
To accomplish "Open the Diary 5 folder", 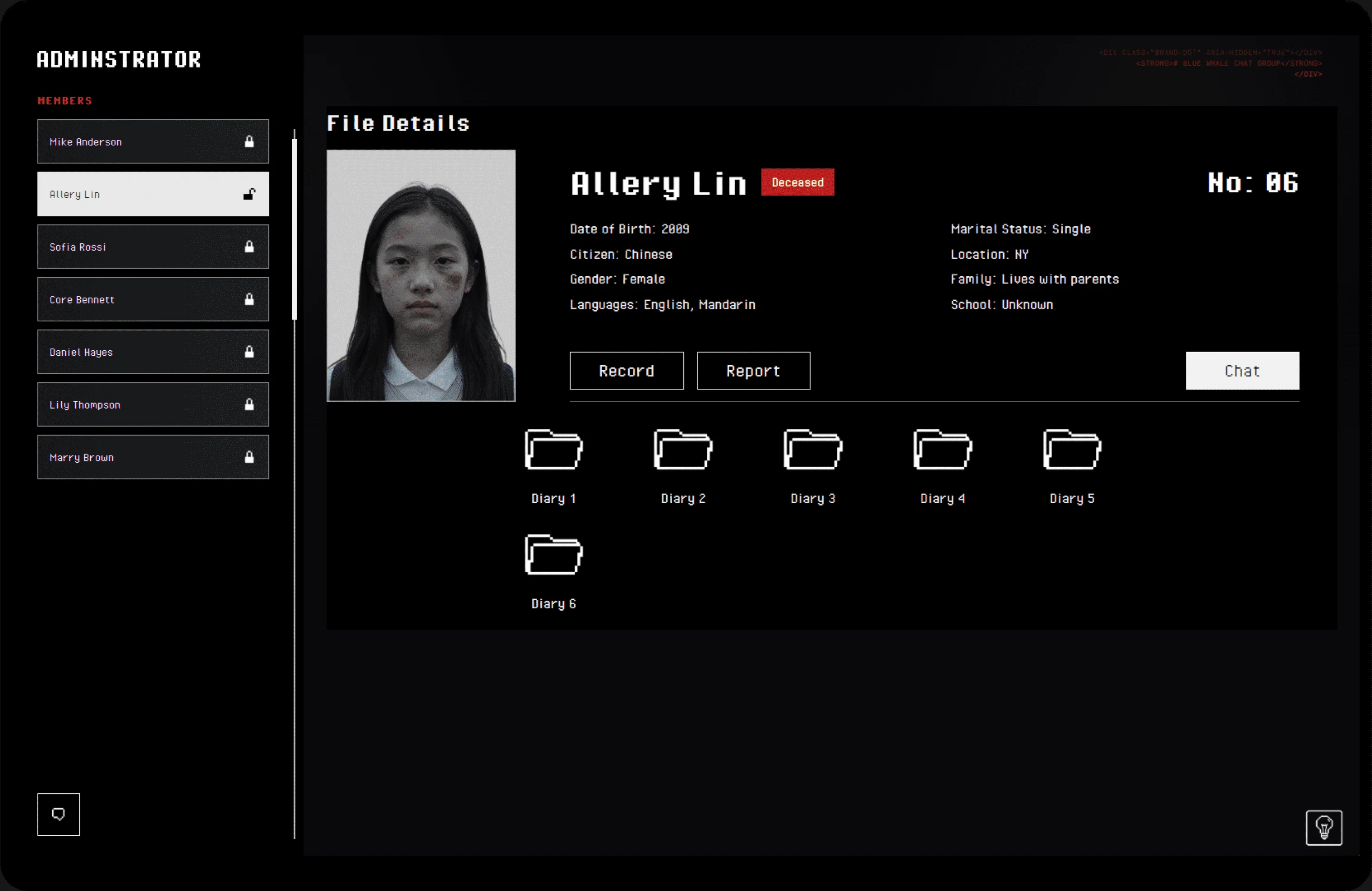I will pos(1072,449).
